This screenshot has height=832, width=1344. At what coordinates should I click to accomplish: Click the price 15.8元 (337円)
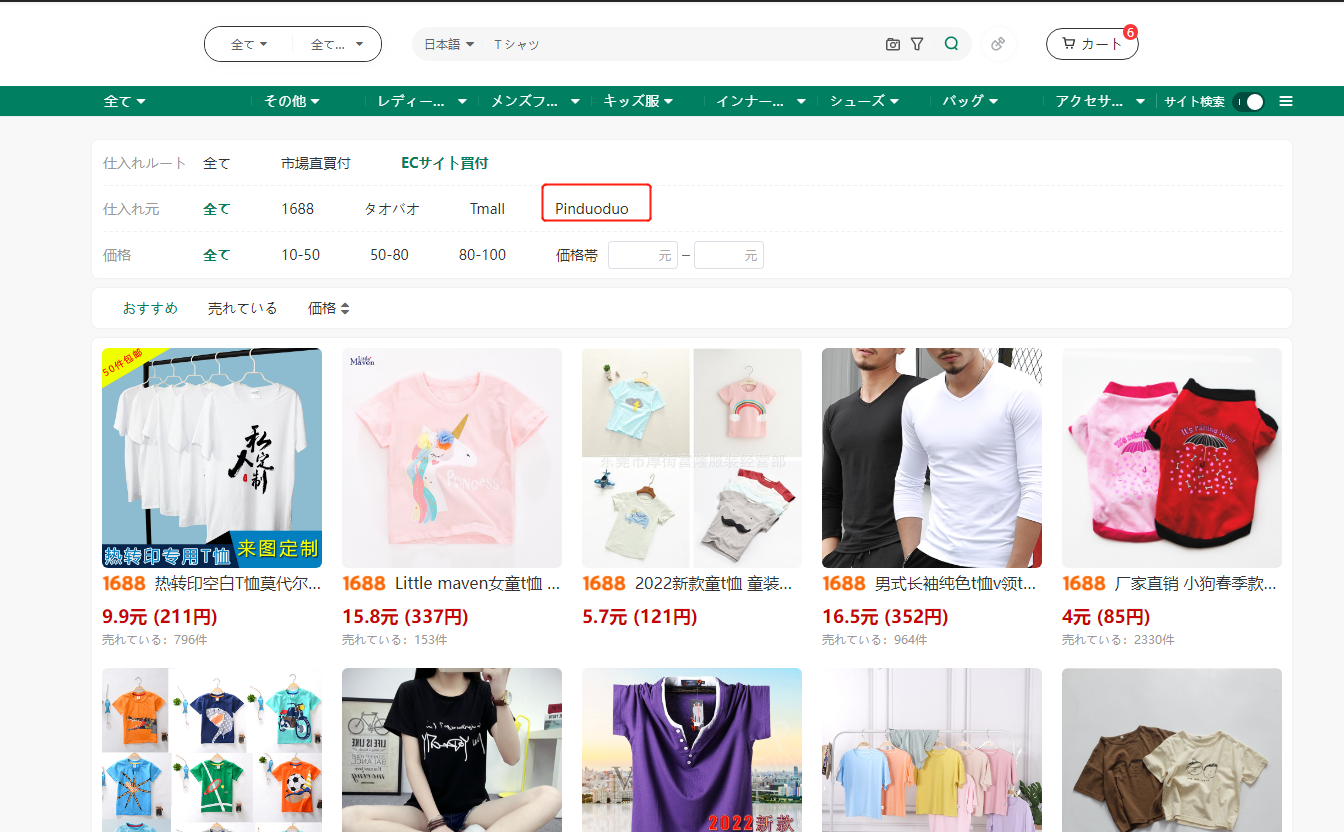point(405,616)
